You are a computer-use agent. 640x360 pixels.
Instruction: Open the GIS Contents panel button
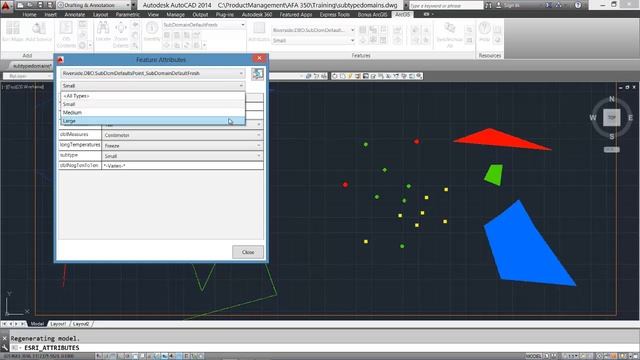tap(66, 34)
